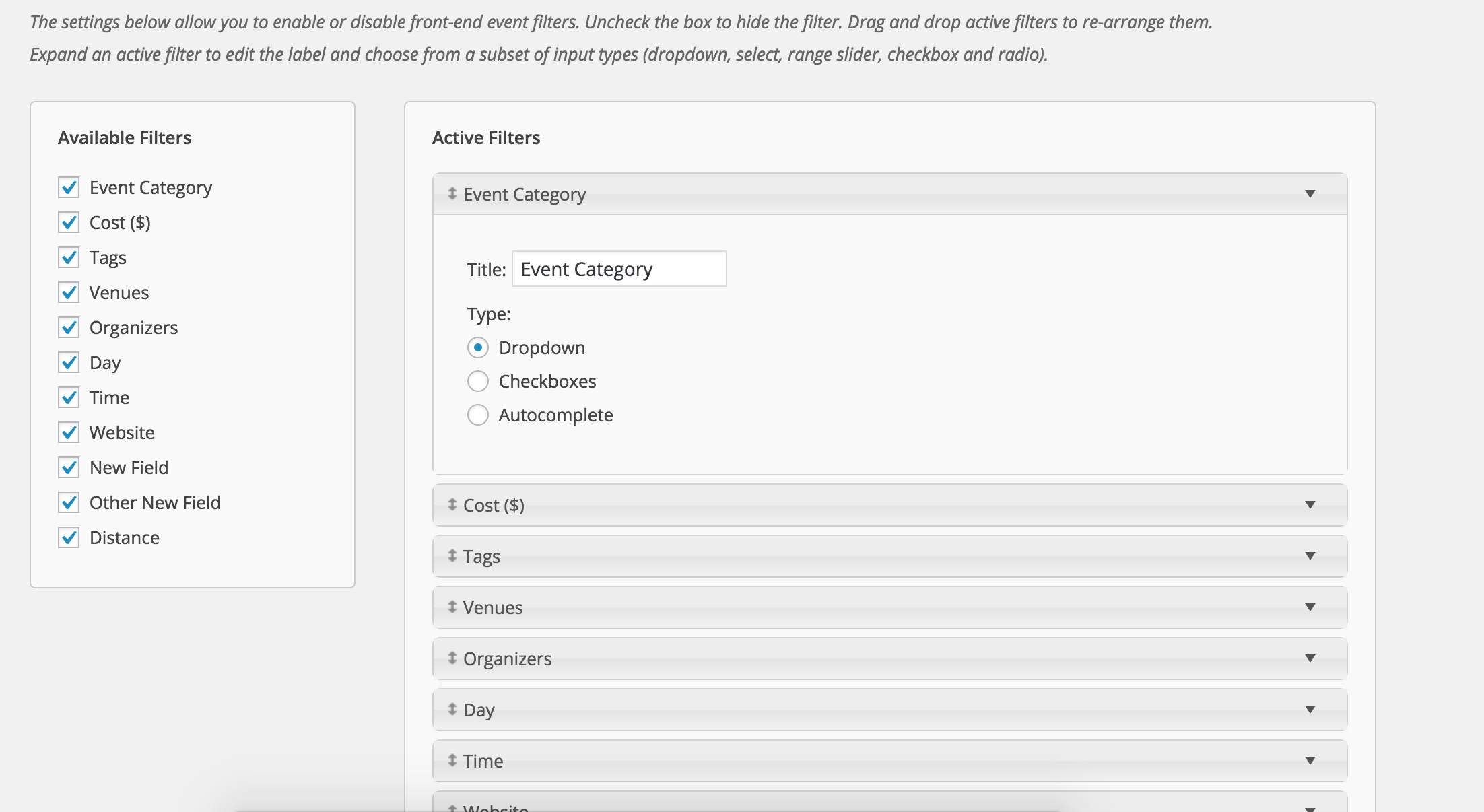Viewport: 1484px width, 812px height.
Task: Select the Checkboxes type radio option
Action: click(x=478, y=382)
